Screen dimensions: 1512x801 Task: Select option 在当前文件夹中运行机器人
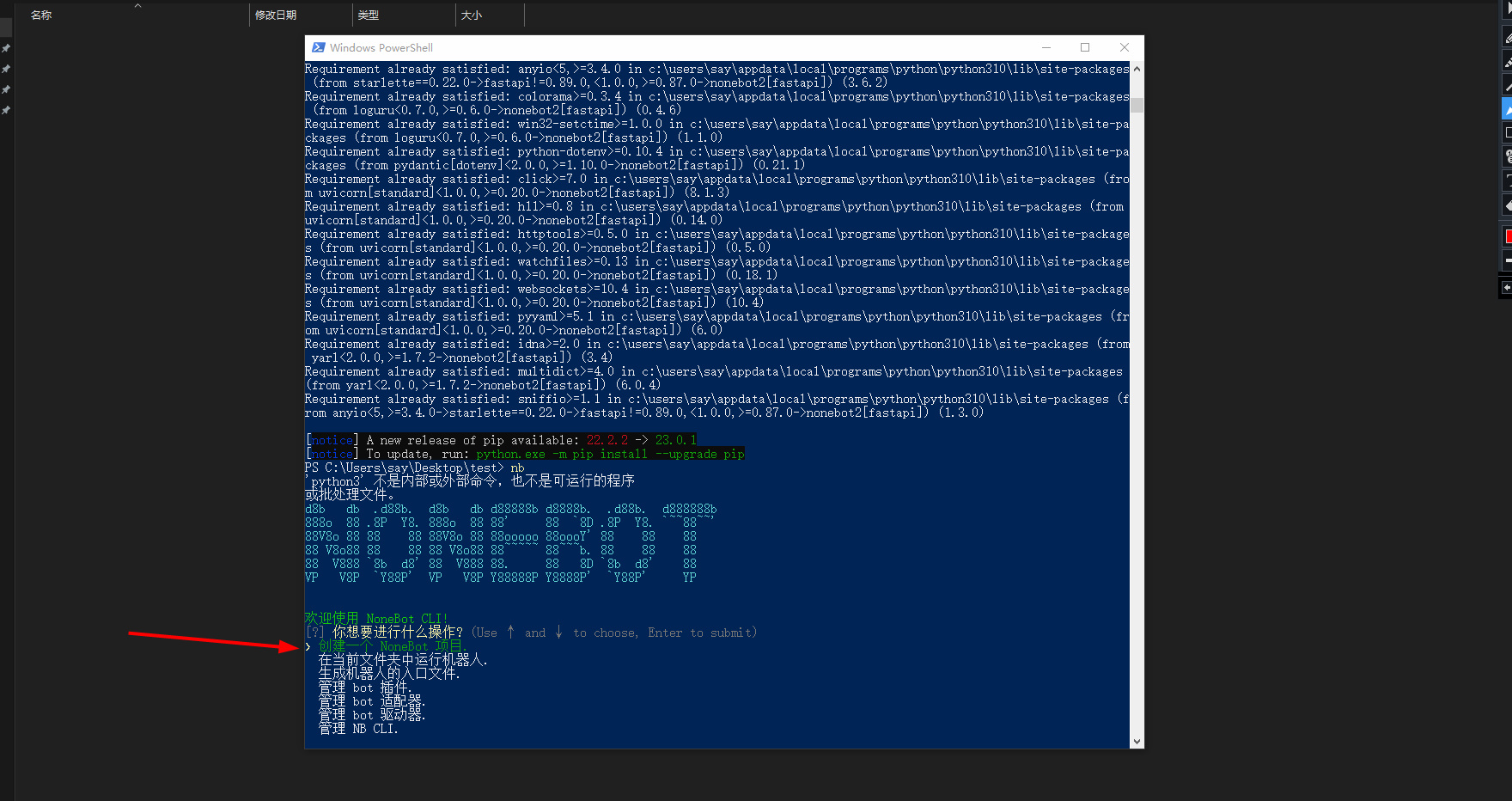403,660
